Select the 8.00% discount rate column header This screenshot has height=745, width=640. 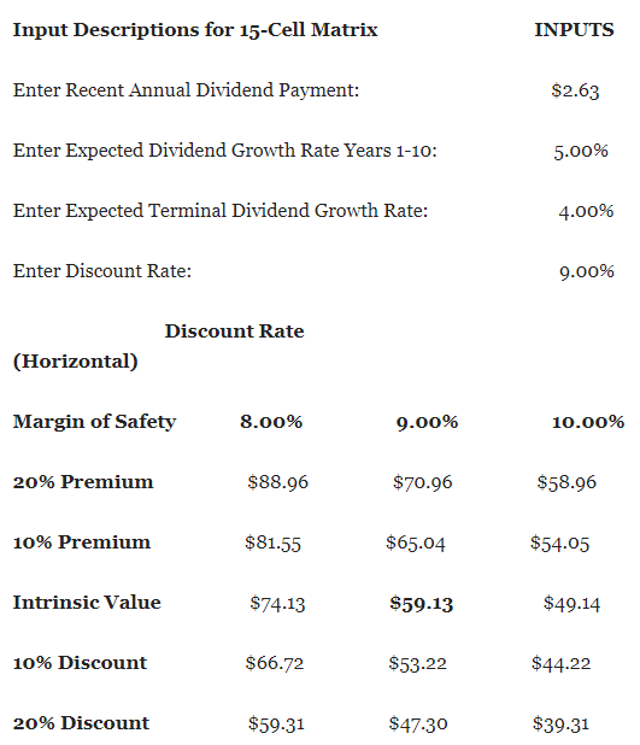tap(271, 421)
